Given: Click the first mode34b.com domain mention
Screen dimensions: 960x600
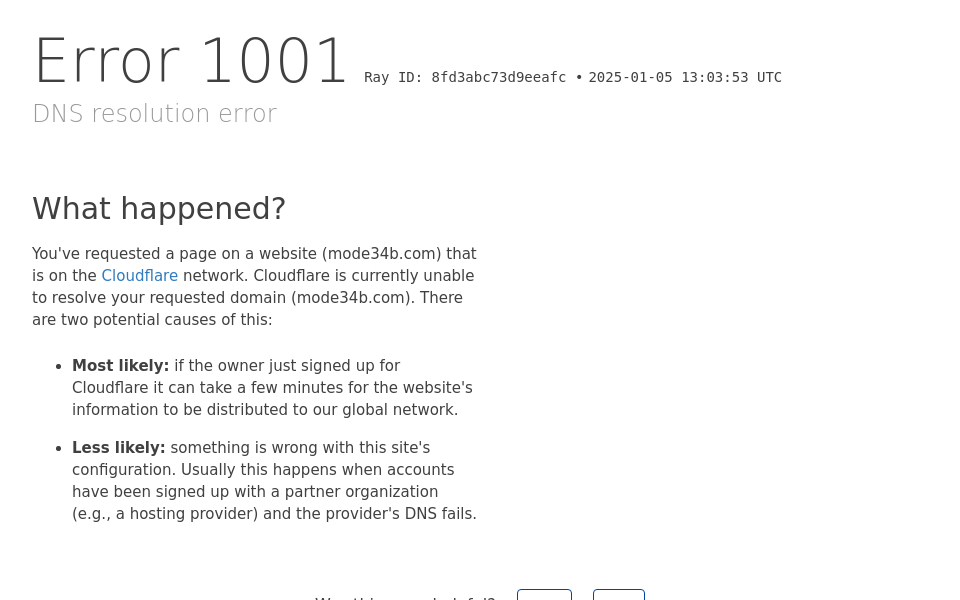Looking at the screenshot, I should point(381,254).
